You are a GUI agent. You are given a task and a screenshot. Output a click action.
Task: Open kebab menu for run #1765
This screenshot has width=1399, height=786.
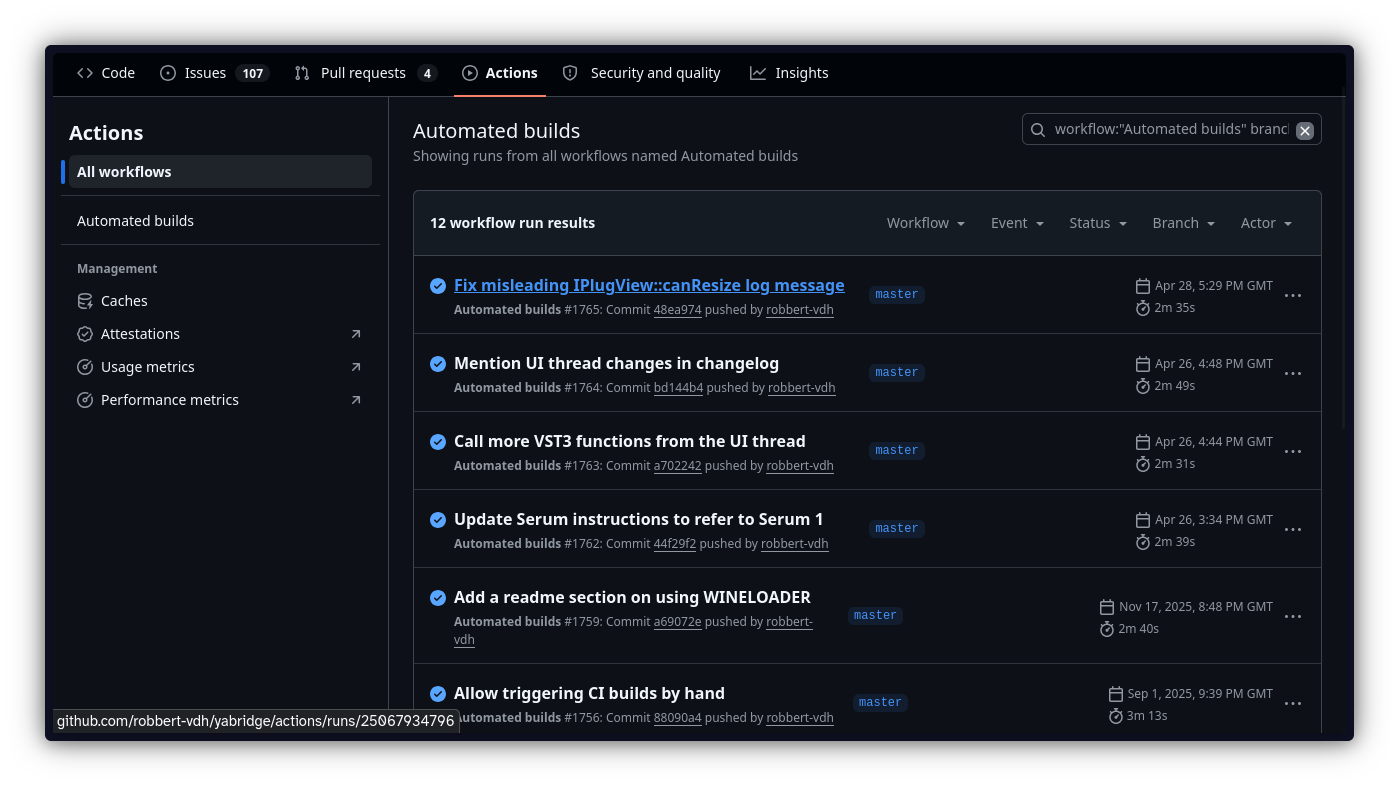(x=1292, y=296)
